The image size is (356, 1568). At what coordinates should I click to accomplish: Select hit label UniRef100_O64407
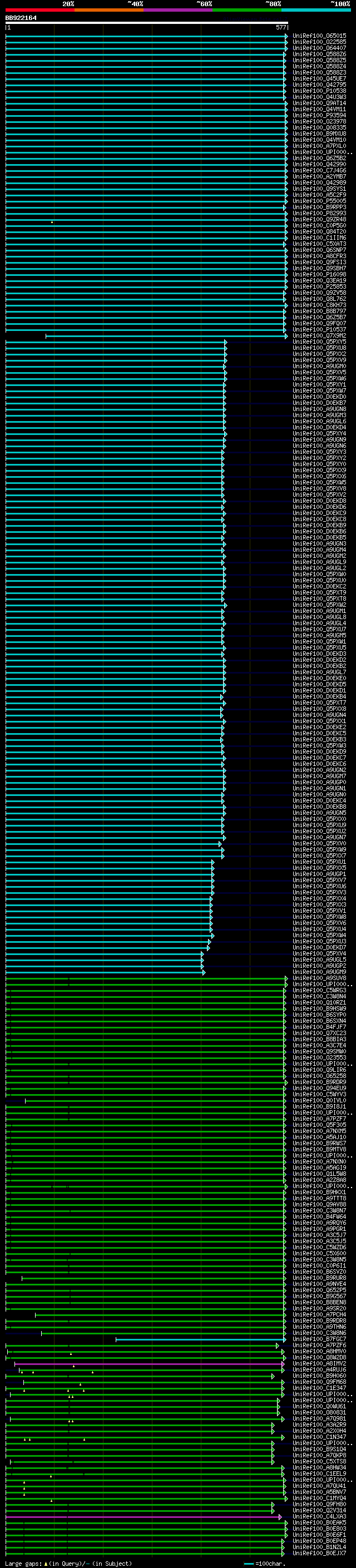click(319, 48)
